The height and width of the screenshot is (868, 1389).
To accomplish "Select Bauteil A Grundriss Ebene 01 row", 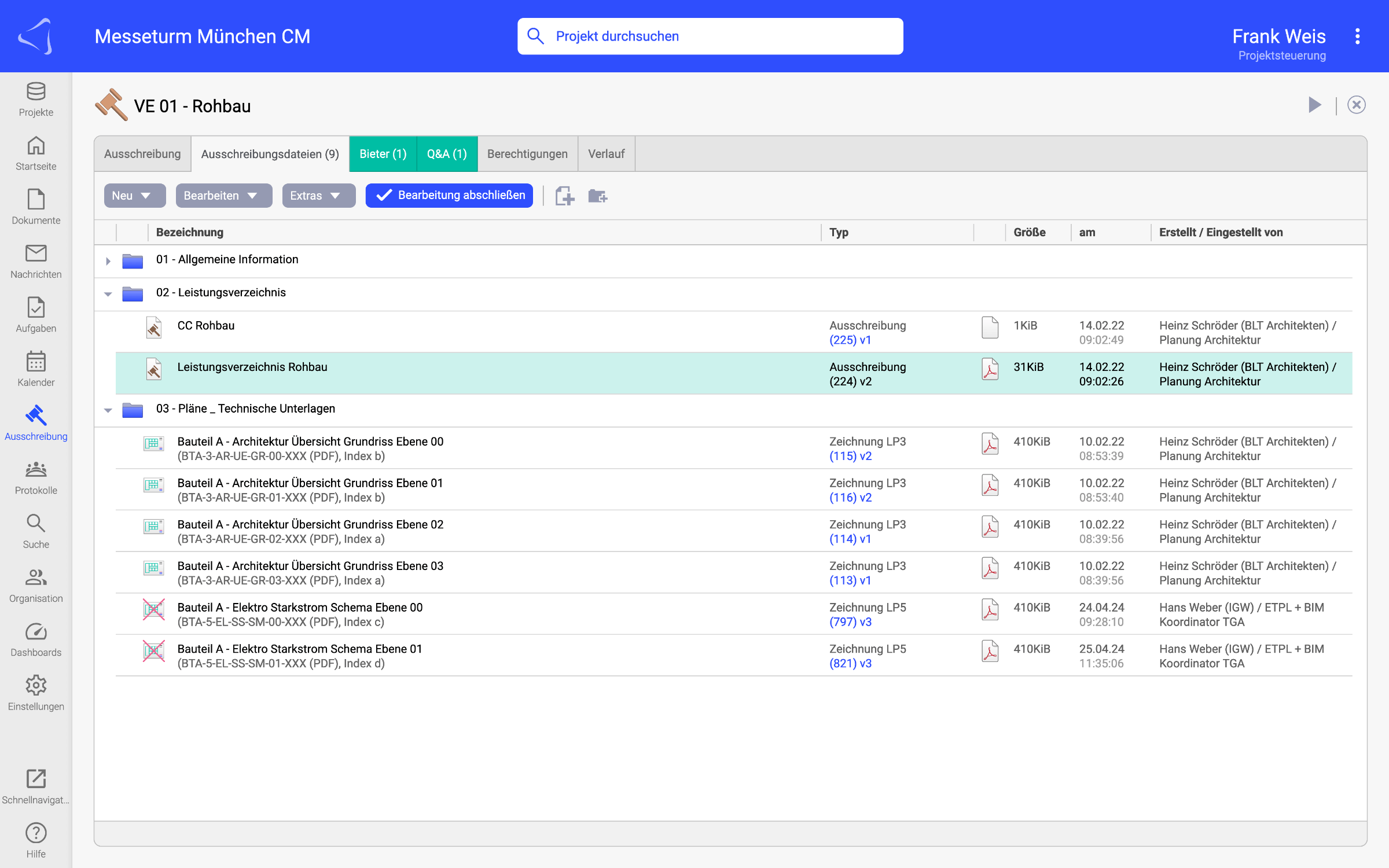I will coord(734,490).
